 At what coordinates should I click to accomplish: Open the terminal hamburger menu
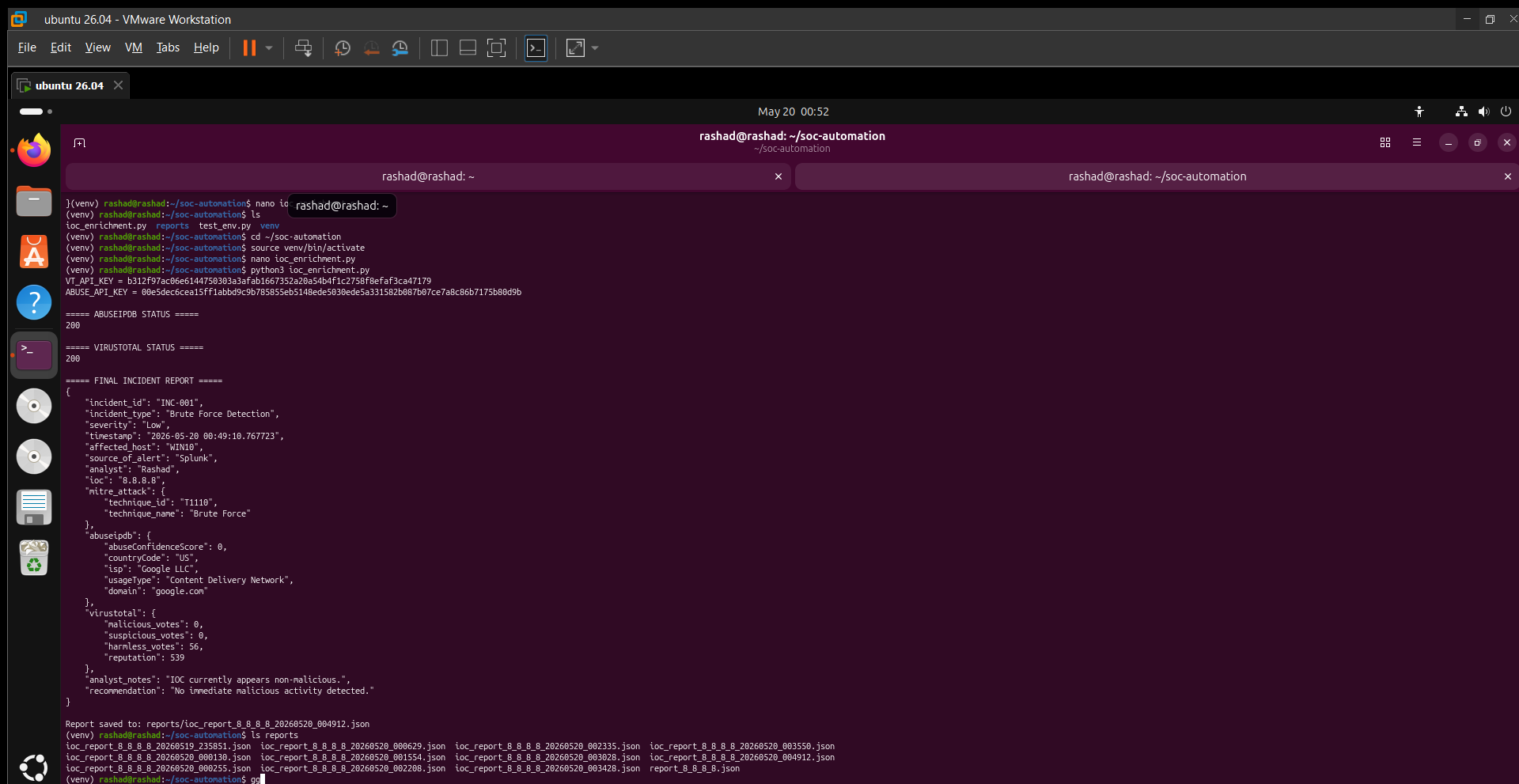click(1417, 142)
